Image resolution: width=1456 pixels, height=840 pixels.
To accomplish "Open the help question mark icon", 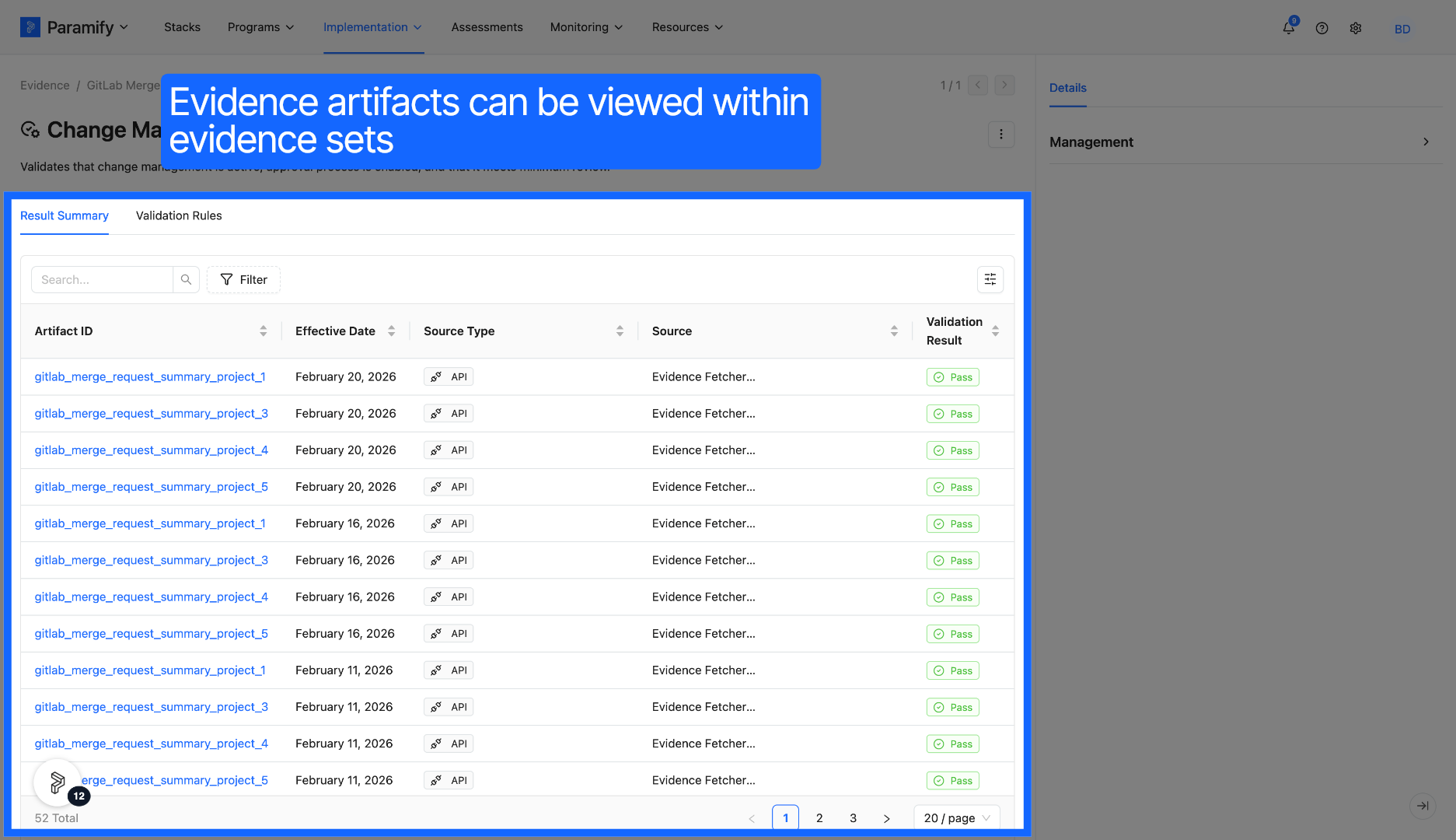I will click(1322, 28).
